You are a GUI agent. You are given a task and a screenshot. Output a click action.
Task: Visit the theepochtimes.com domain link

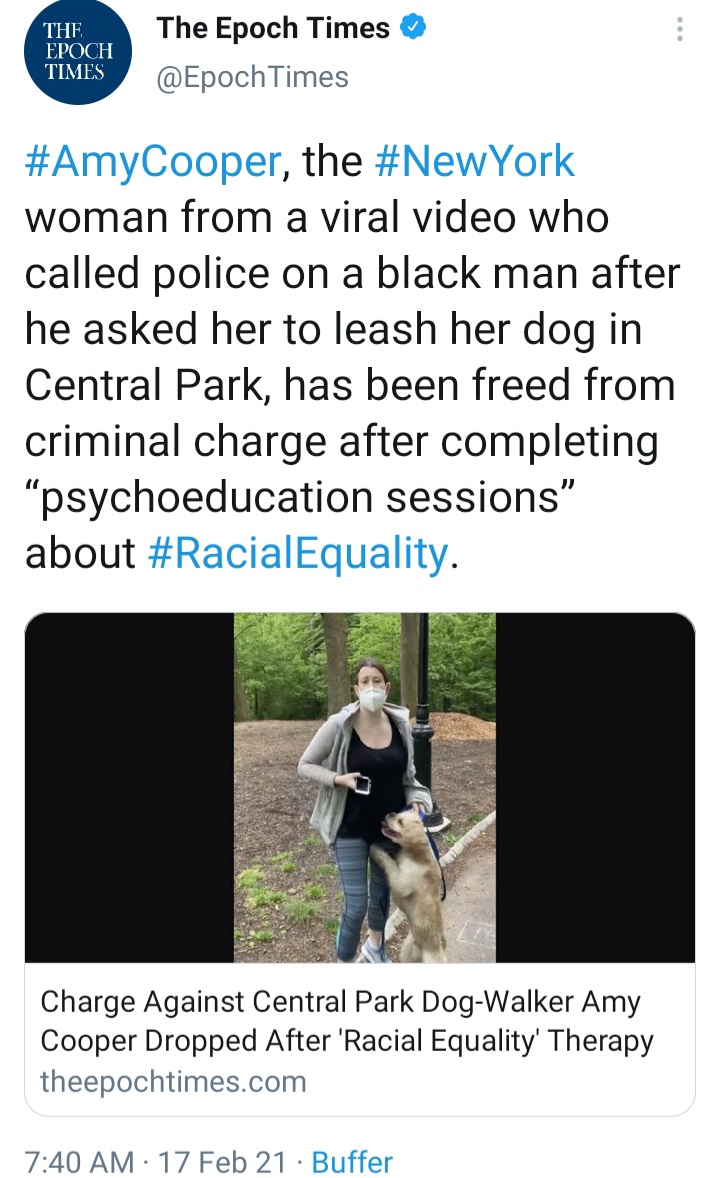pyautogui.click(x=173, y=1081)
